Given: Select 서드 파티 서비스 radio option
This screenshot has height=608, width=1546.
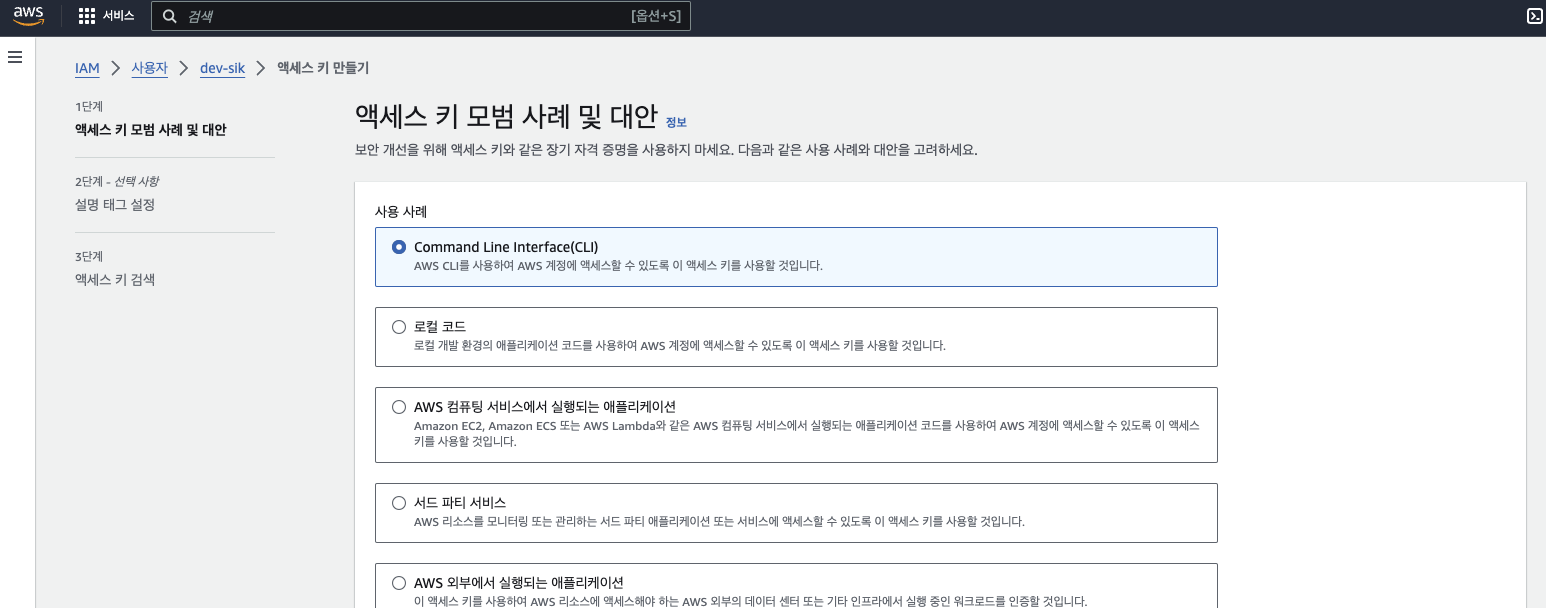Looking at the screenshot, I should (399, 503).
